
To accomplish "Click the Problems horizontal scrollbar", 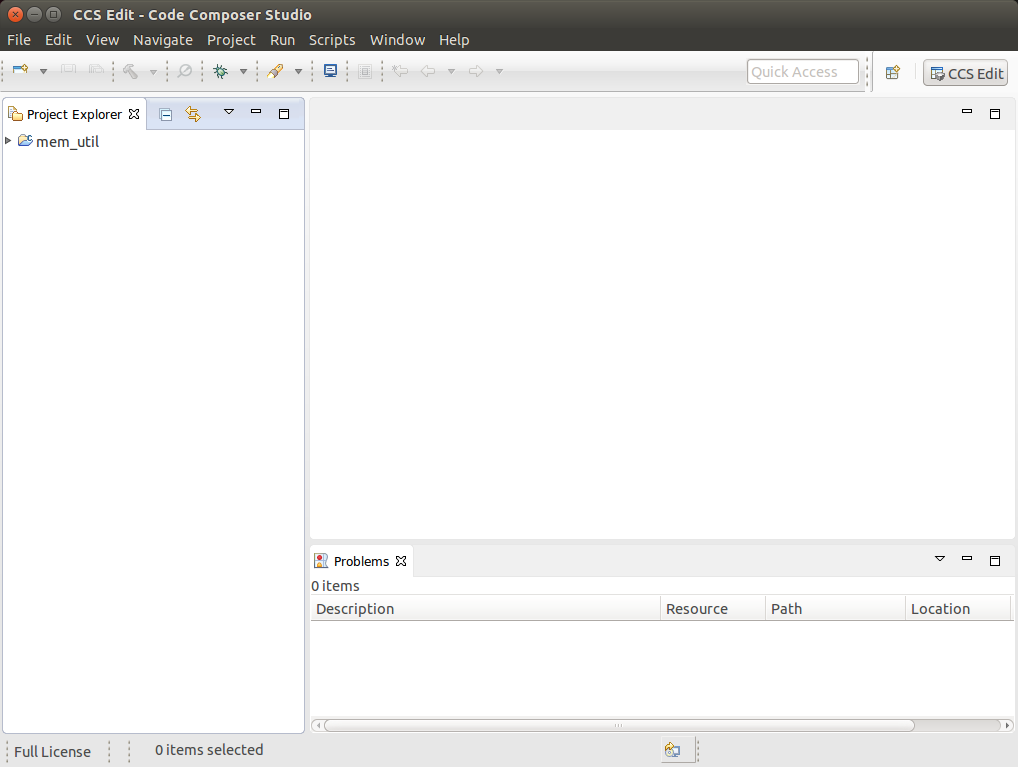I will click(618, 726).
